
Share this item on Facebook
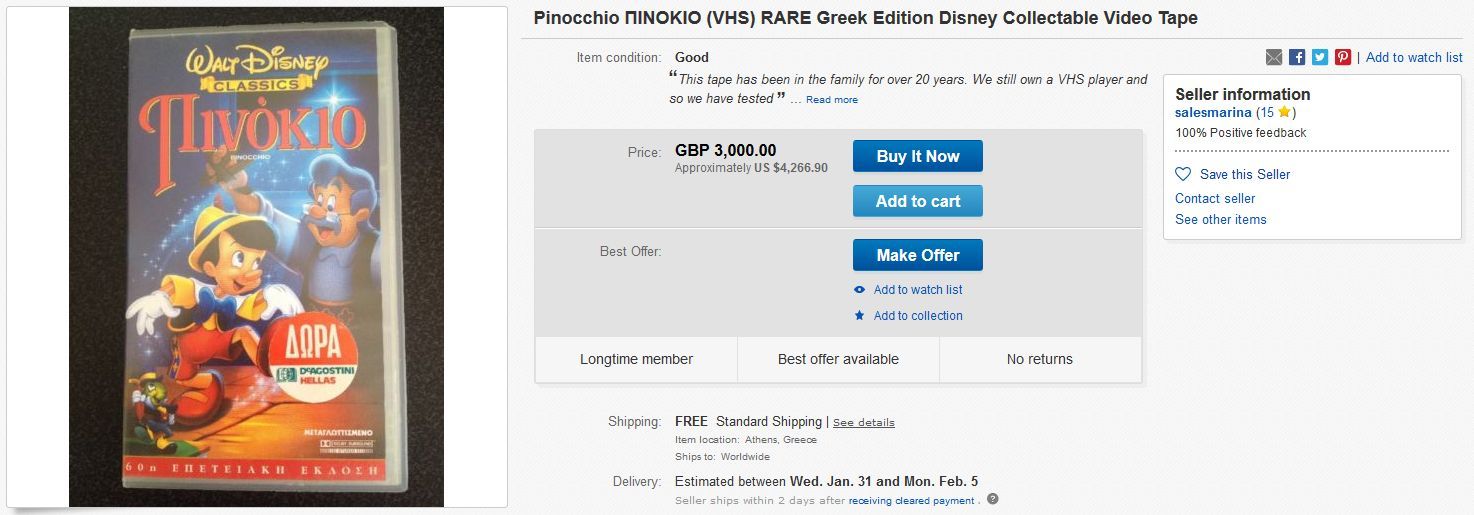tap(1297, 57)
